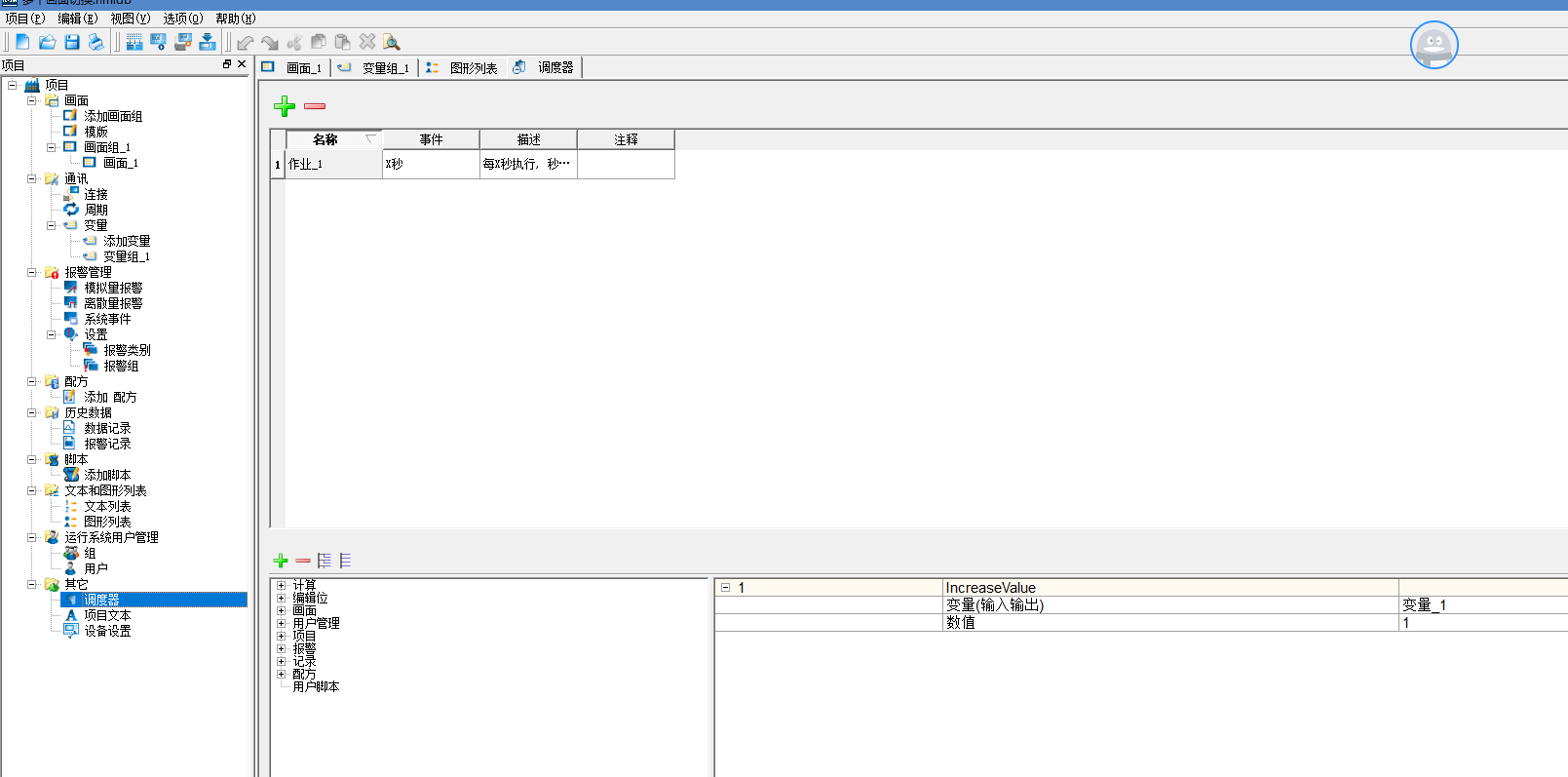Select 系统事件 tree item
This screenshot has height=777, width=1568.
(x=107, y=319)
